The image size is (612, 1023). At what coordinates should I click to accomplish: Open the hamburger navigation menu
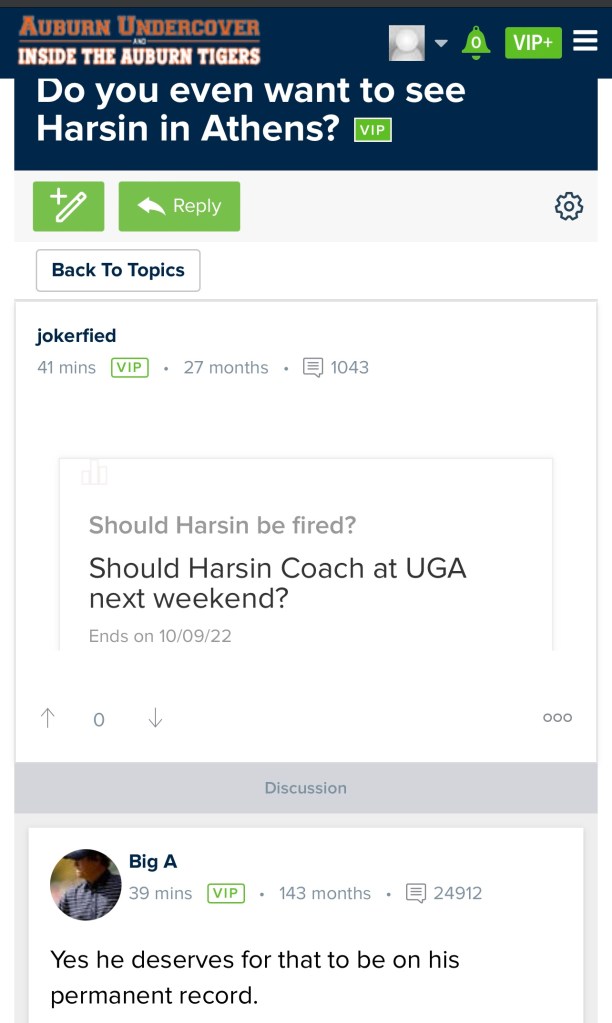tap(585, 42)
